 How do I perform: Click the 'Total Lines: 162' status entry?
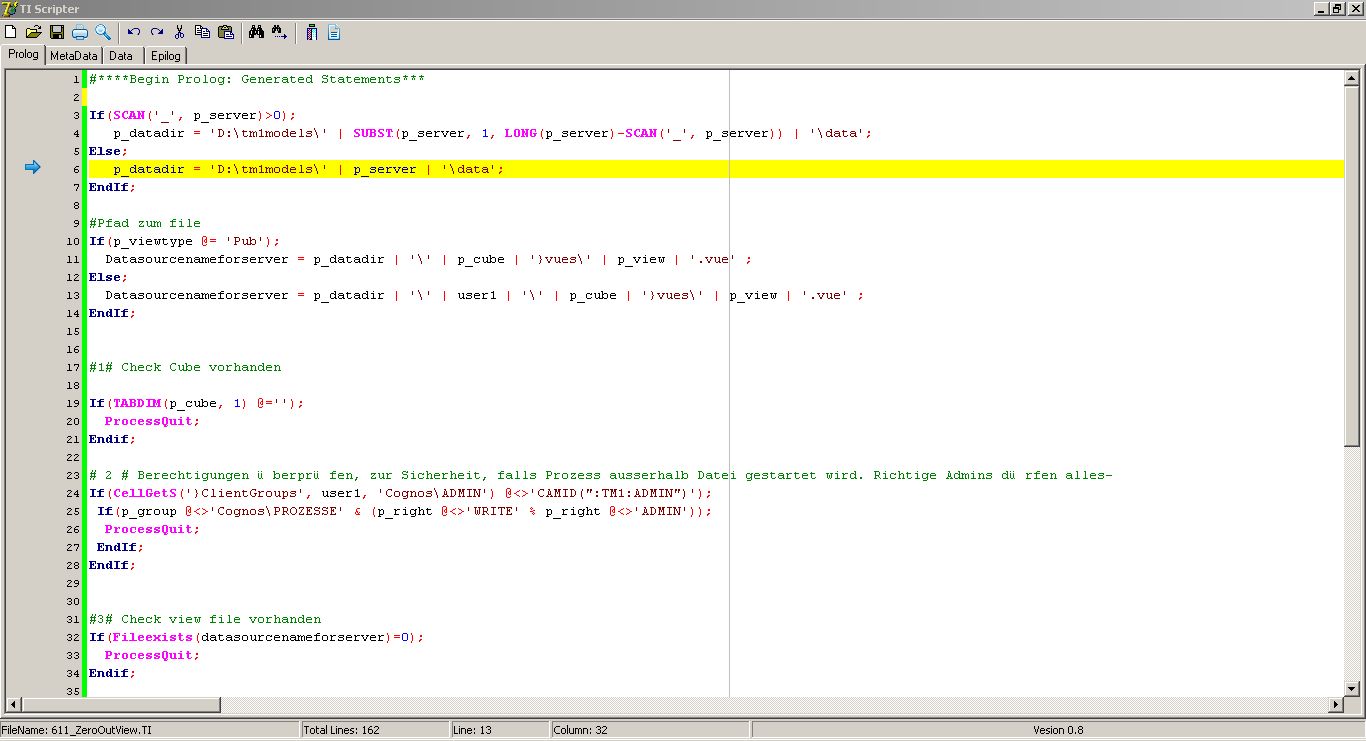tap(375, 730)
